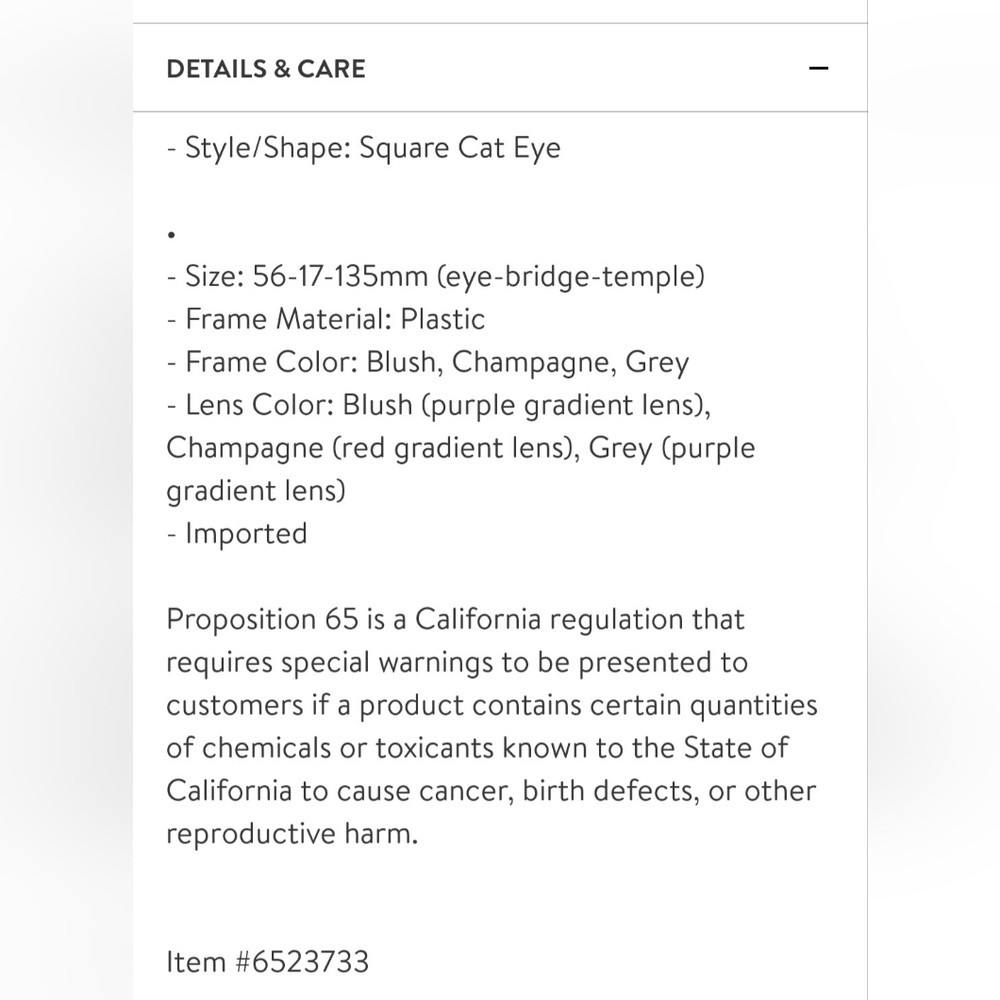The width and height of the screenshot is (1000, 1000).
Task: Click Grey in the Frame Color line
Action: click(x=657, y=363)
